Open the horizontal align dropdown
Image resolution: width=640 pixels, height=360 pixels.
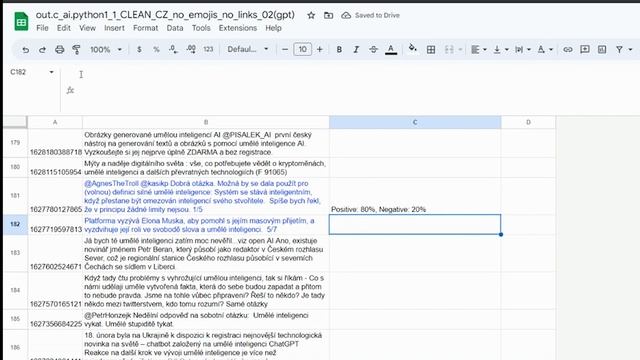tap(478, 50)
